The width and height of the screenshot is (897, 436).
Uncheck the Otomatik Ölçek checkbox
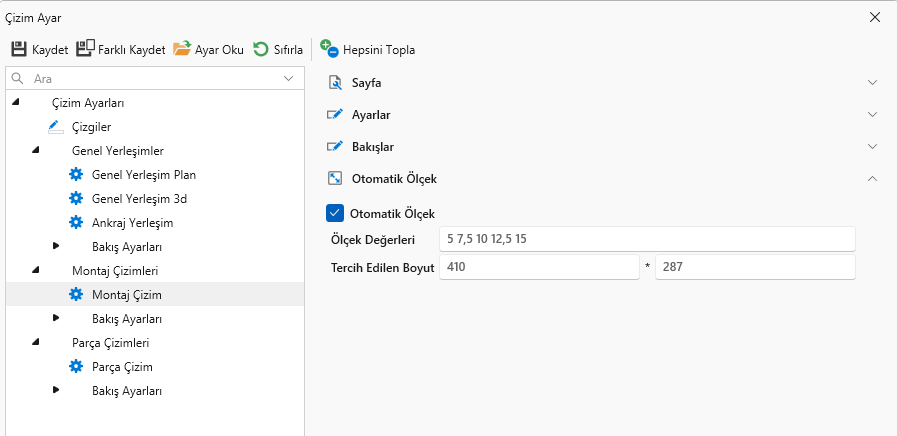[x=336, y=213]
